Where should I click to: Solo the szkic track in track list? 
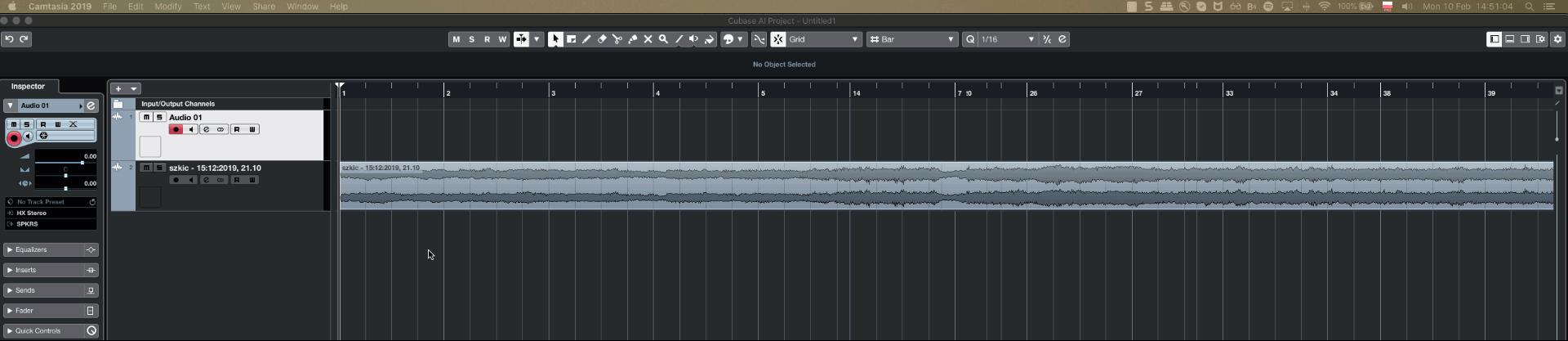(159, 168)
